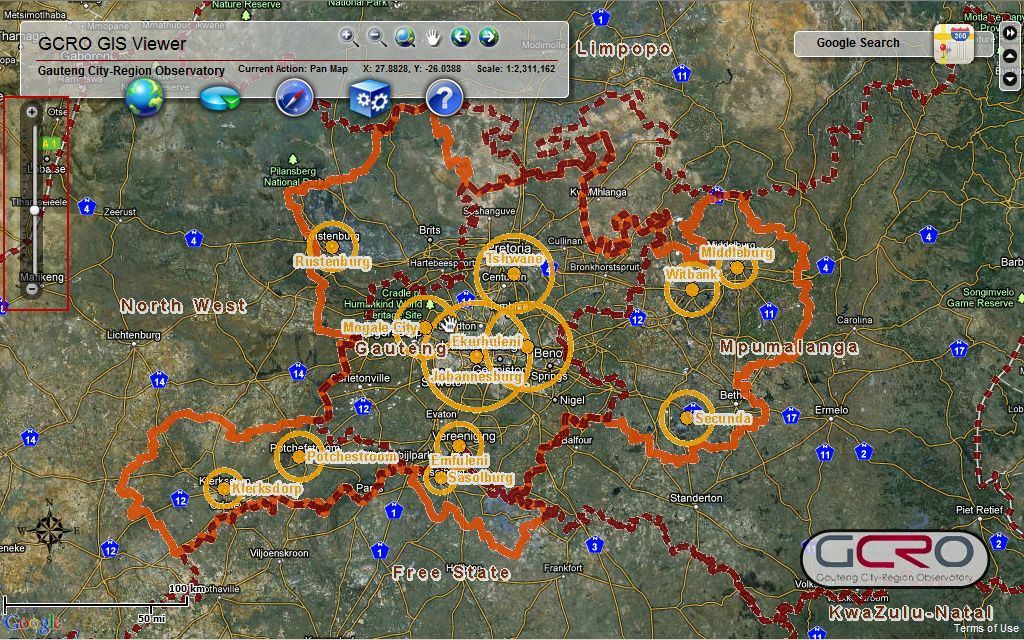Select the Zoom In magnifier tool
The image size is (1024, 640).
pyautogui.click(x=349, y=37)
